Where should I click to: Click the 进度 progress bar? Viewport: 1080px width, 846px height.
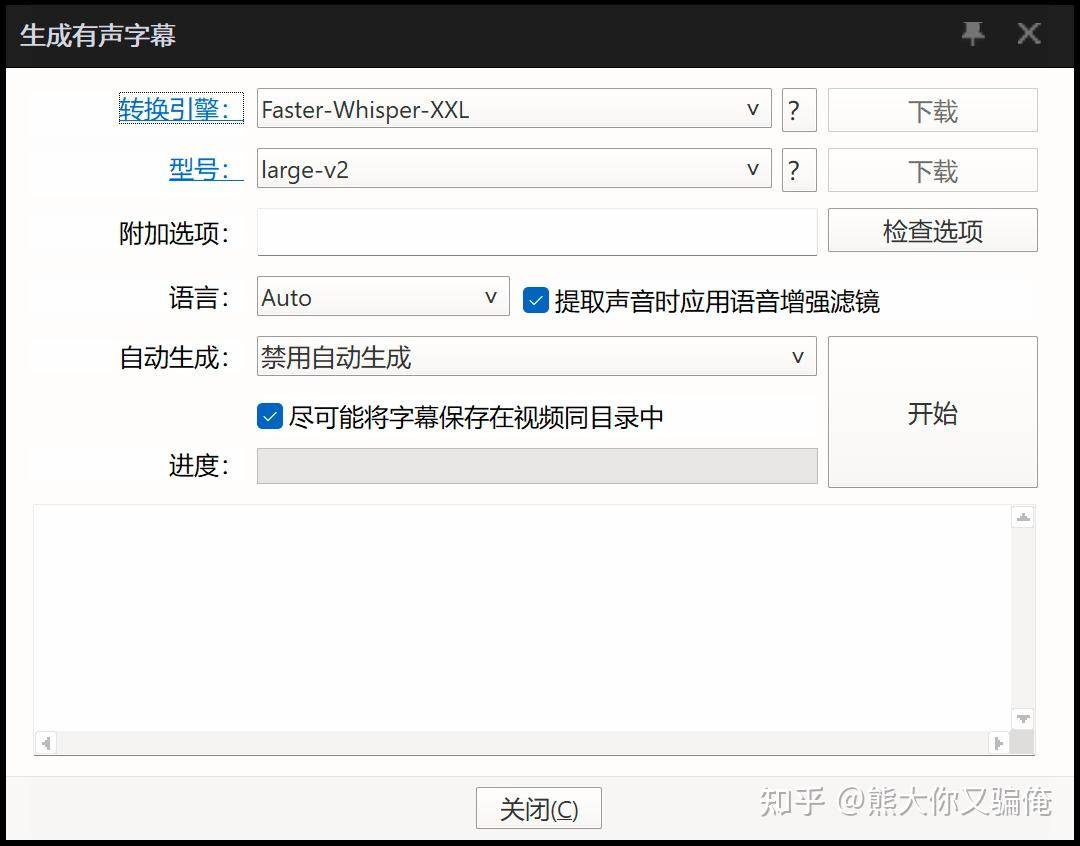537,466
